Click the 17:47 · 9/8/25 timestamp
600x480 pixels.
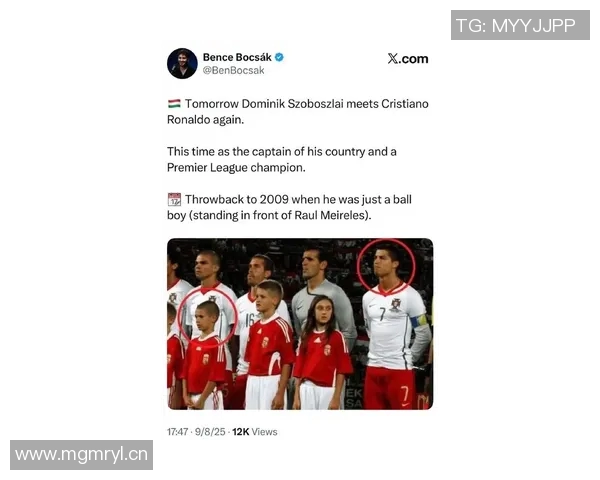(196, 432)
